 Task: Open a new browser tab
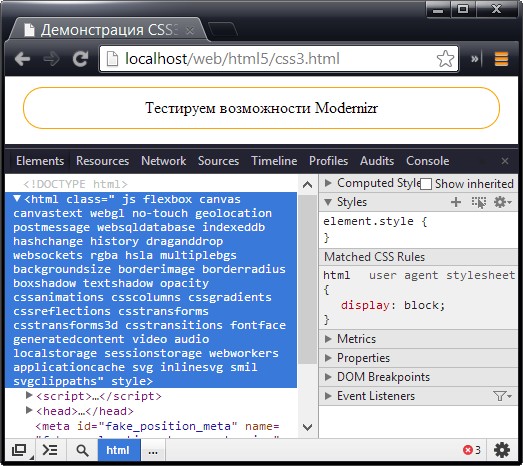click(222, 29)
